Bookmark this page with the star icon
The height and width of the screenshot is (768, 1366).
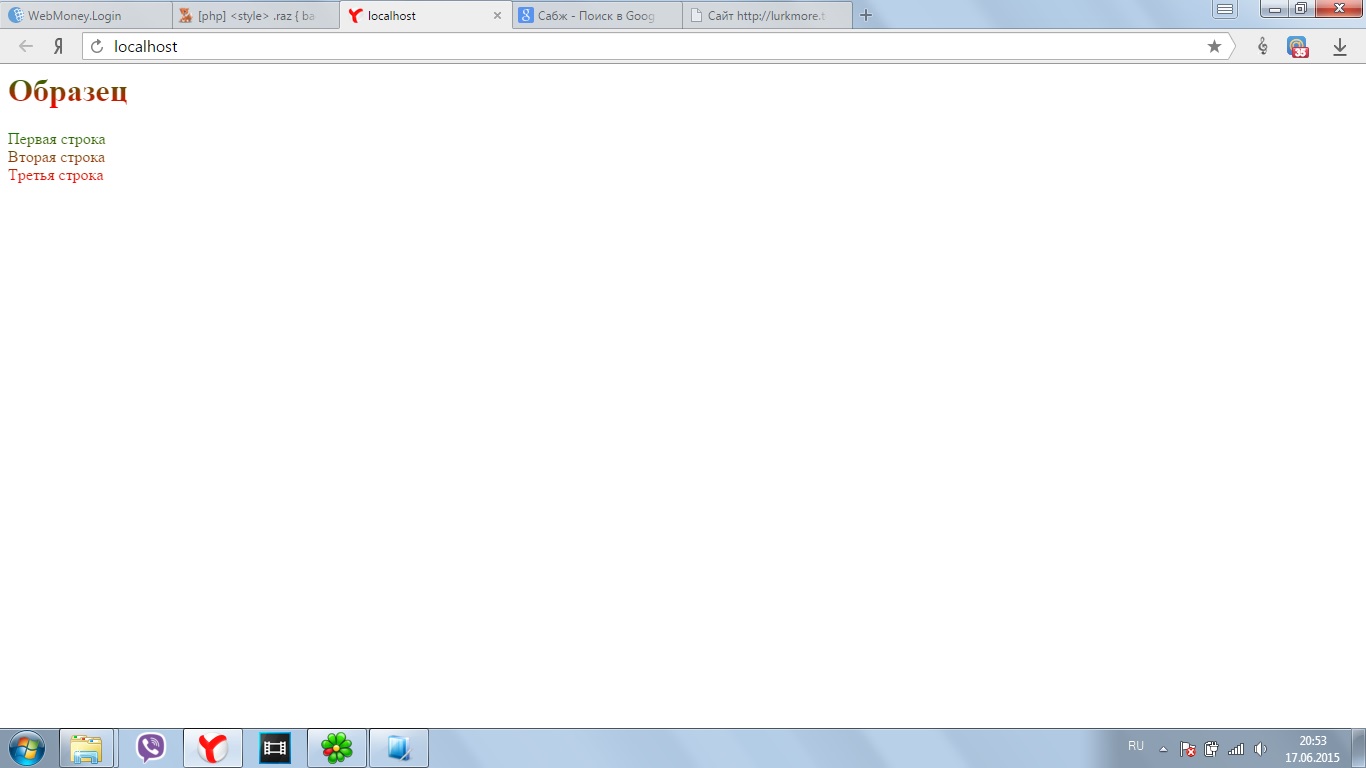[1214, 46]
